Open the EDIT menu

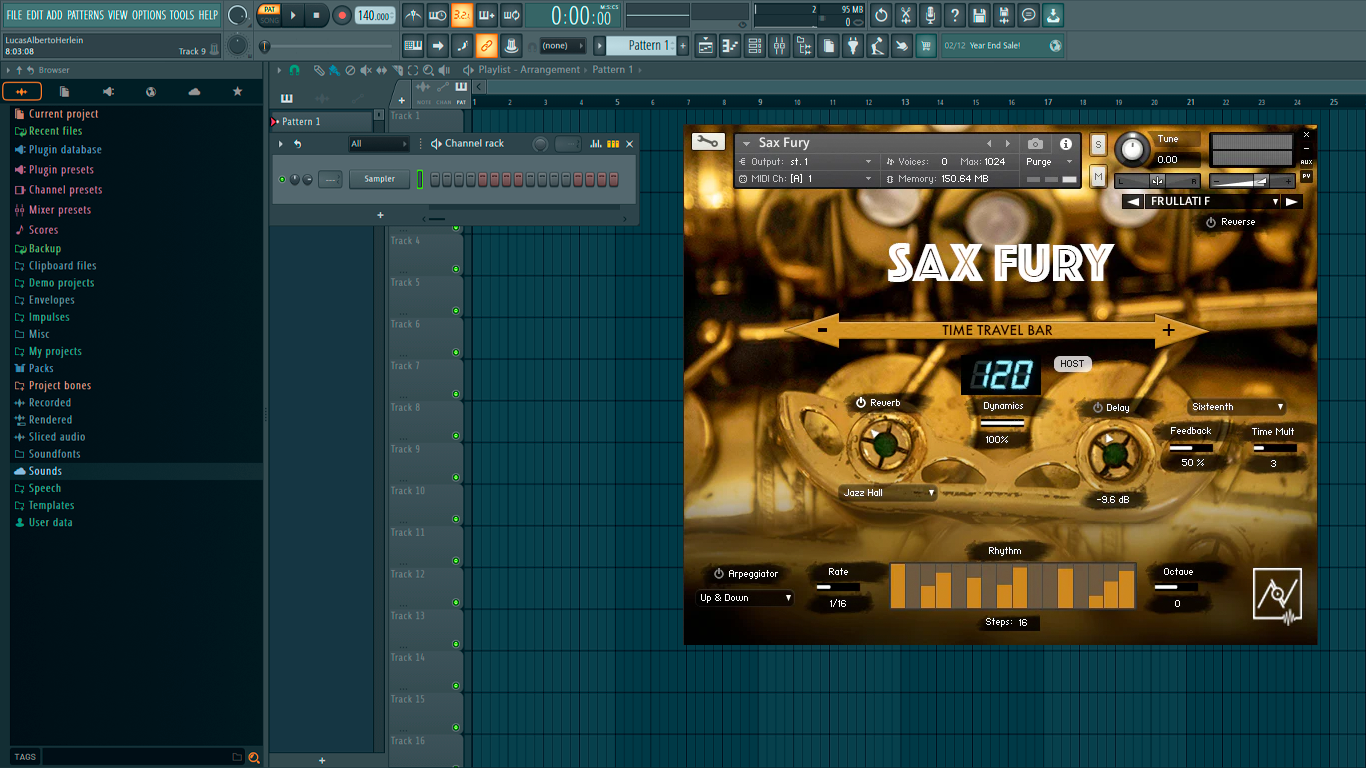click(x=35, y=15)
